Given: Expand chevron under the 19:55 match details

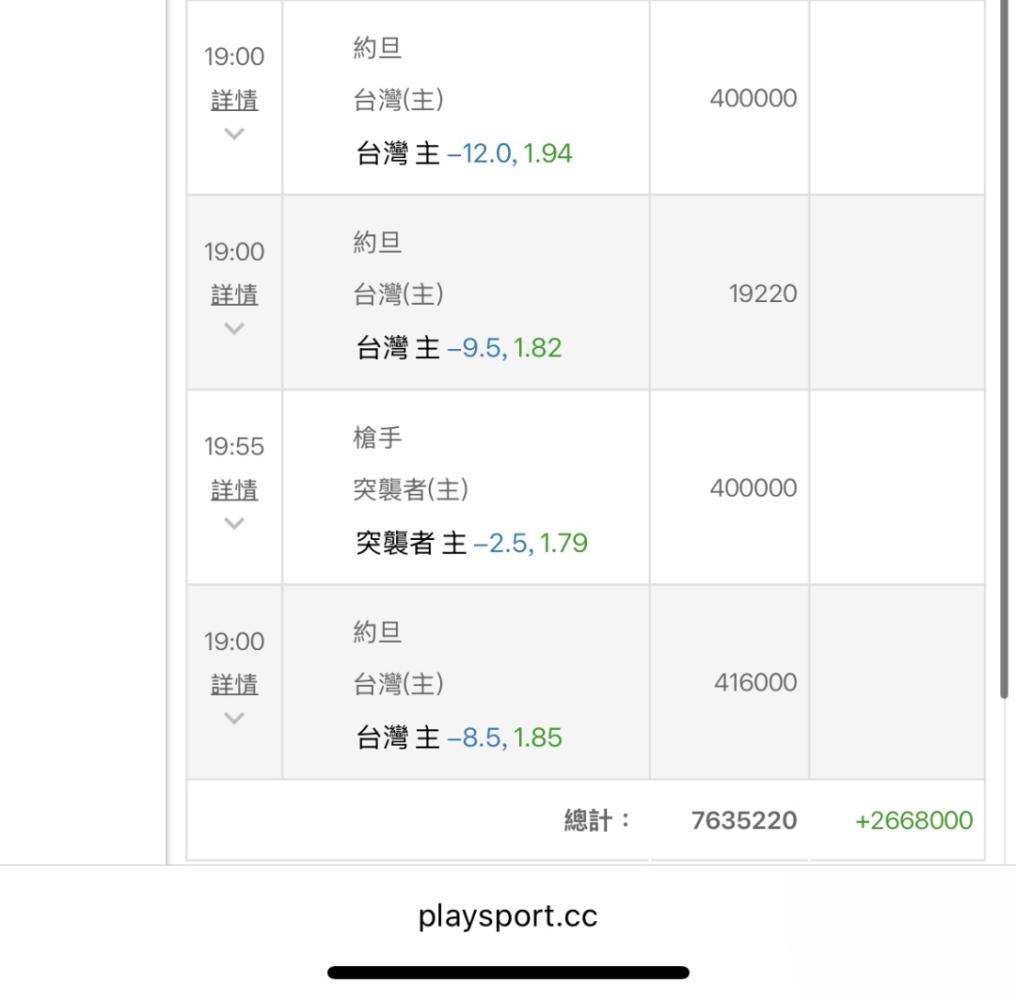Looking at the screenshot, I should [x=234, y=523].
